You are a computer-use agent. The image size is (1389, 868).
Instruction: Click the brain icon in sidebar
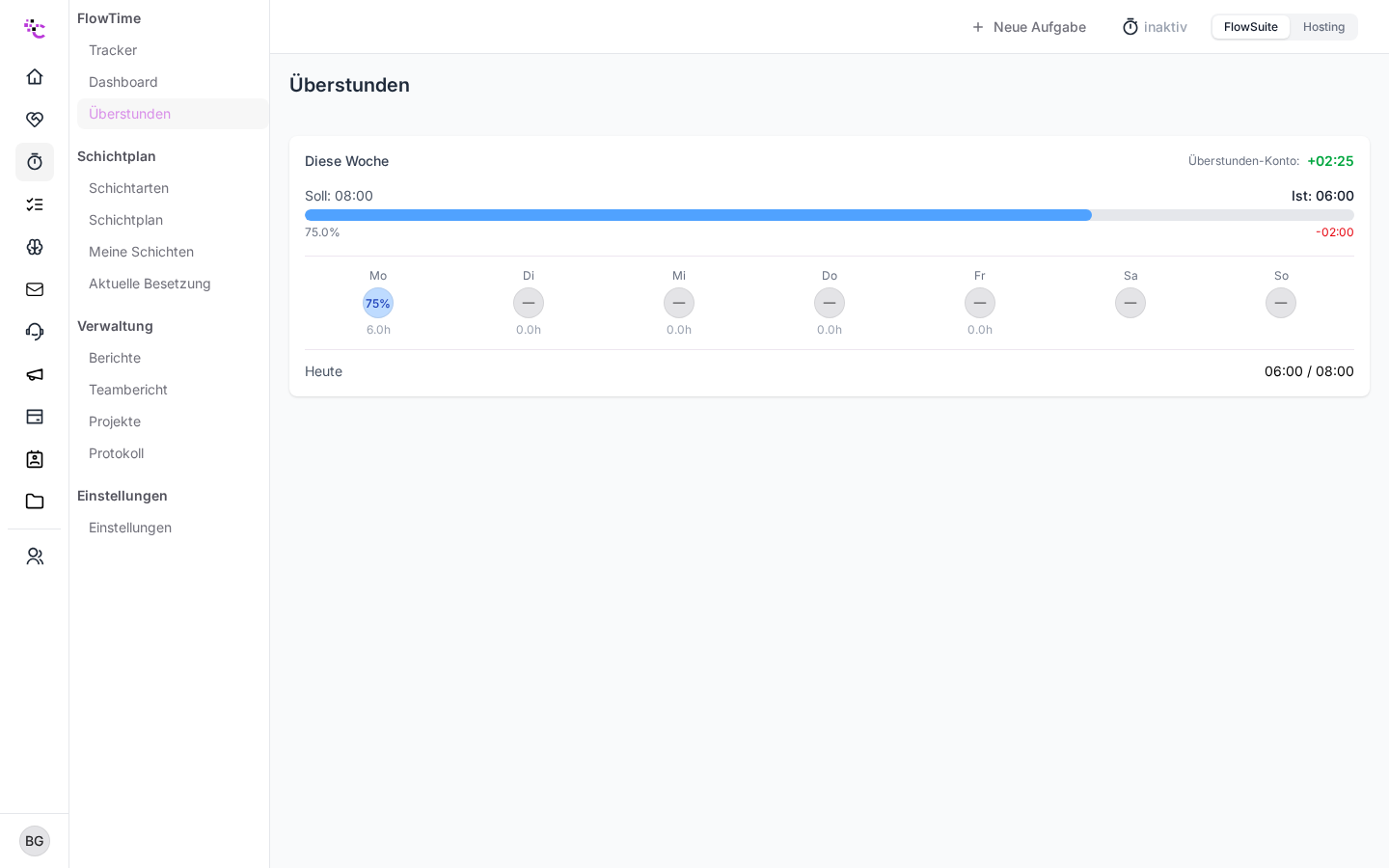point(35,247)
